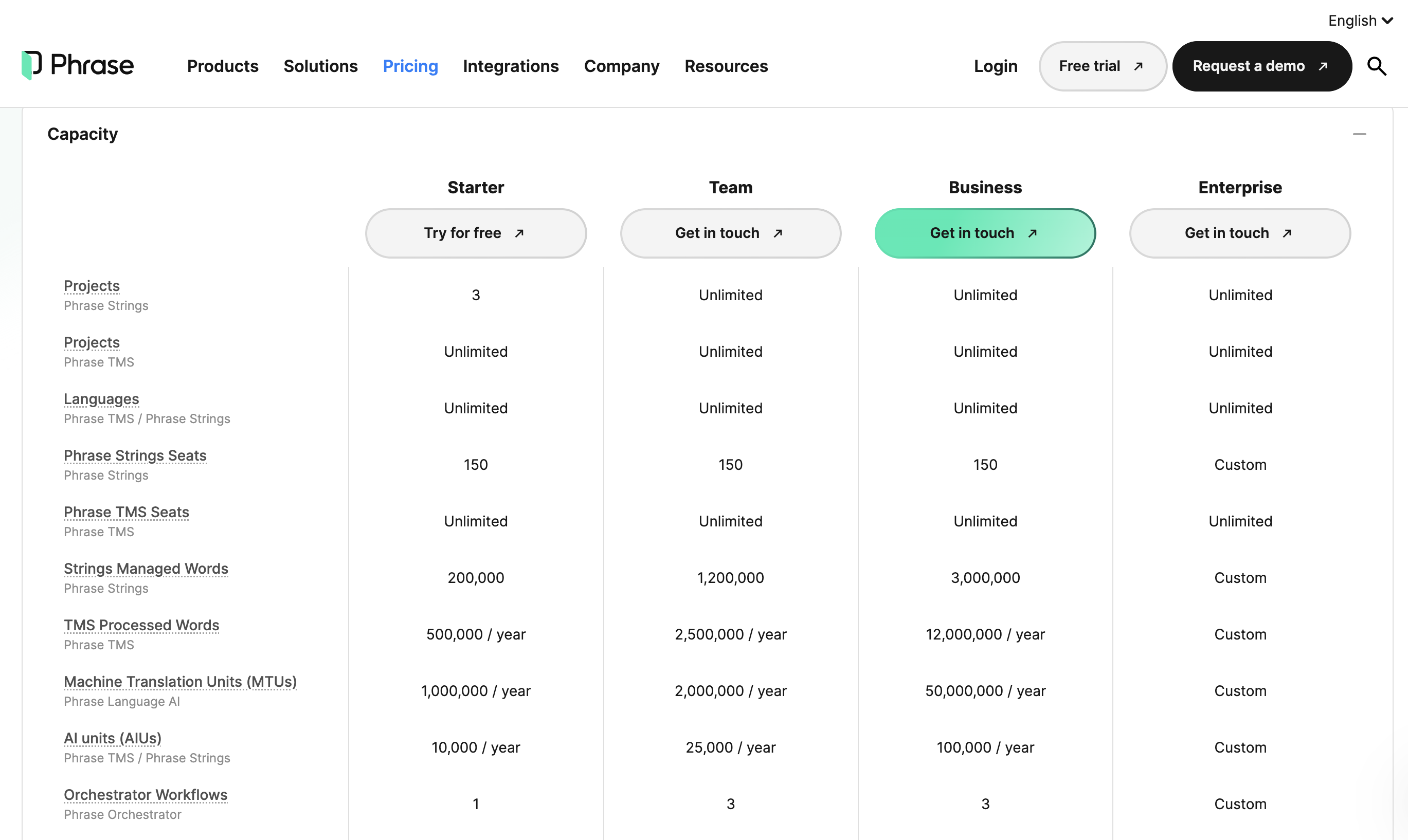Viewport: 1408px width, 840px height.
Task: Click Get in touch under Enterprise
Action: (x=1240, y=233)
